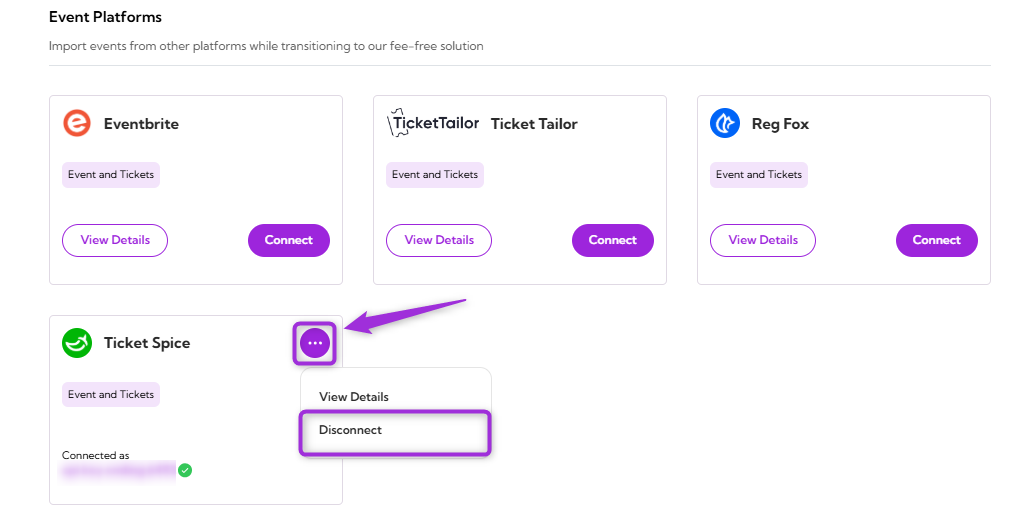Image resolution: width=1015 pixels, height=519 pixels.
Task: Connect the Reg Fox platform
Action: [x=936, y=240]
